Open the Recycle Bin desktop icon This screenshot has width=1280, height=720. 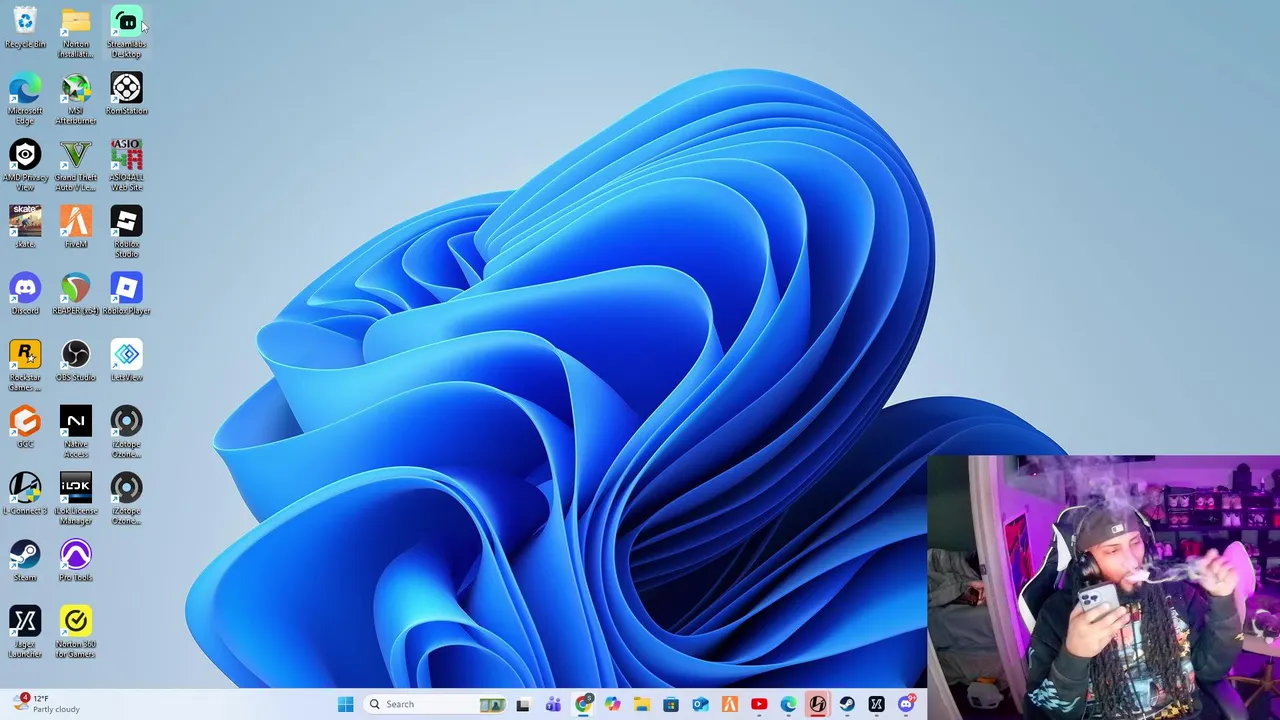click(25, 28)
